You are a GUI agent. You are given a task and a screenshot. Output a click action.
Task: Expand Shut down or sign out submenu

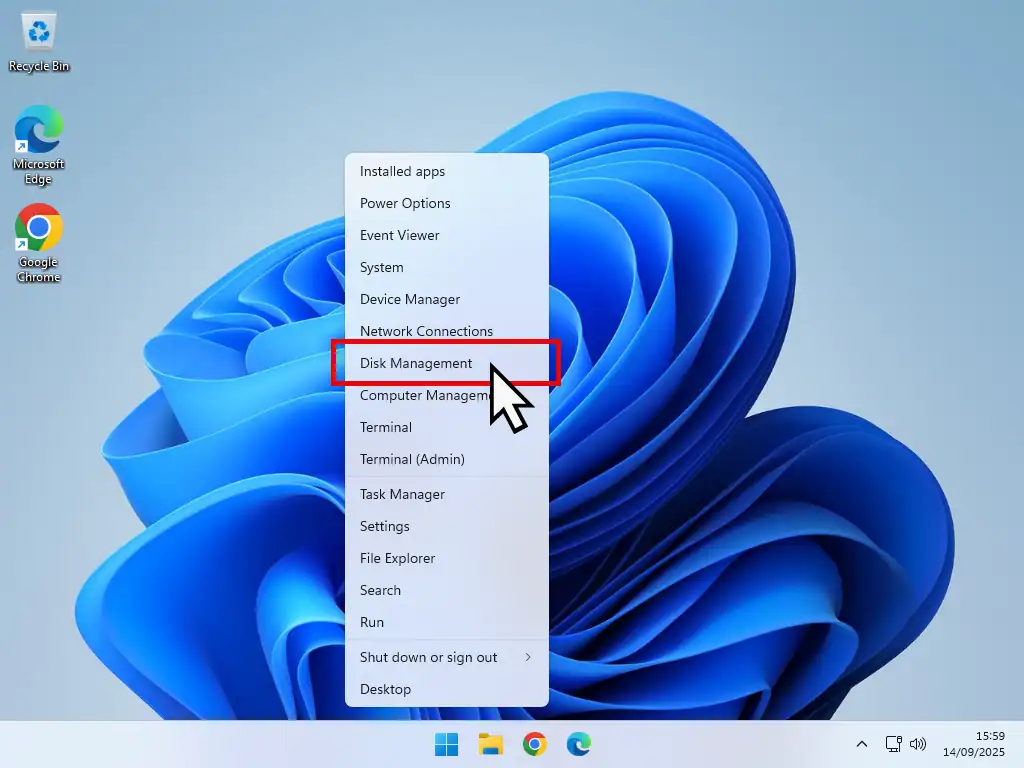pyautogui.click(x=447, y=658)
